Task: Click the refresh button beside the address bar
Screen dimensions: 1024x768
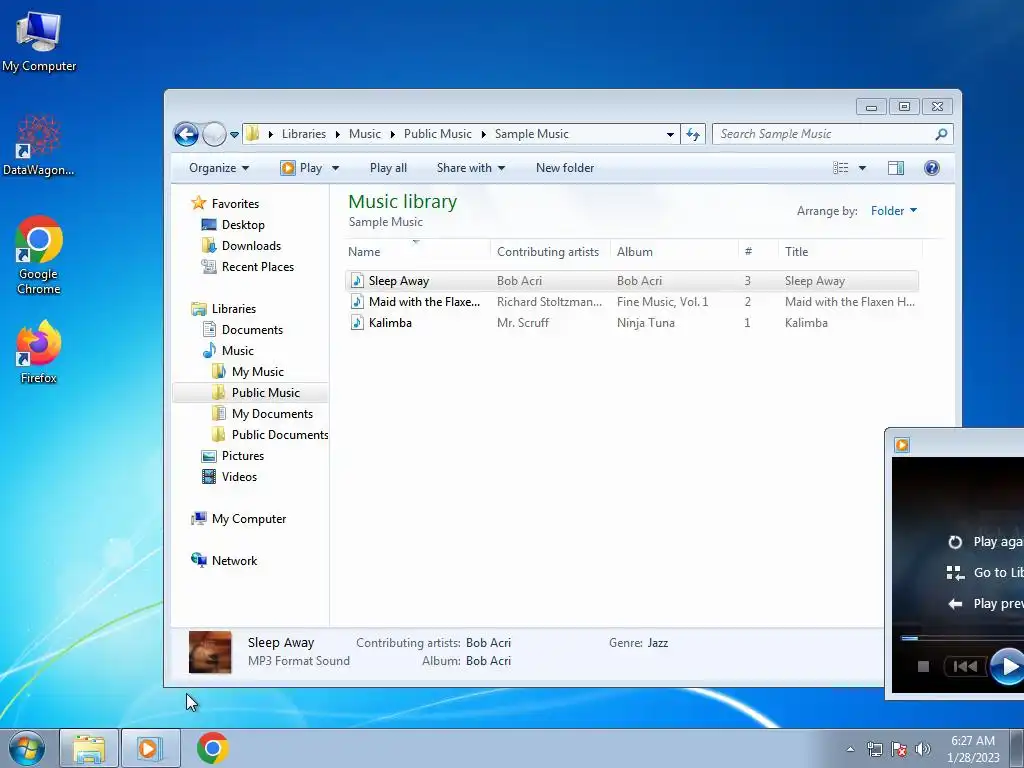Action: [x=693, y=135]
